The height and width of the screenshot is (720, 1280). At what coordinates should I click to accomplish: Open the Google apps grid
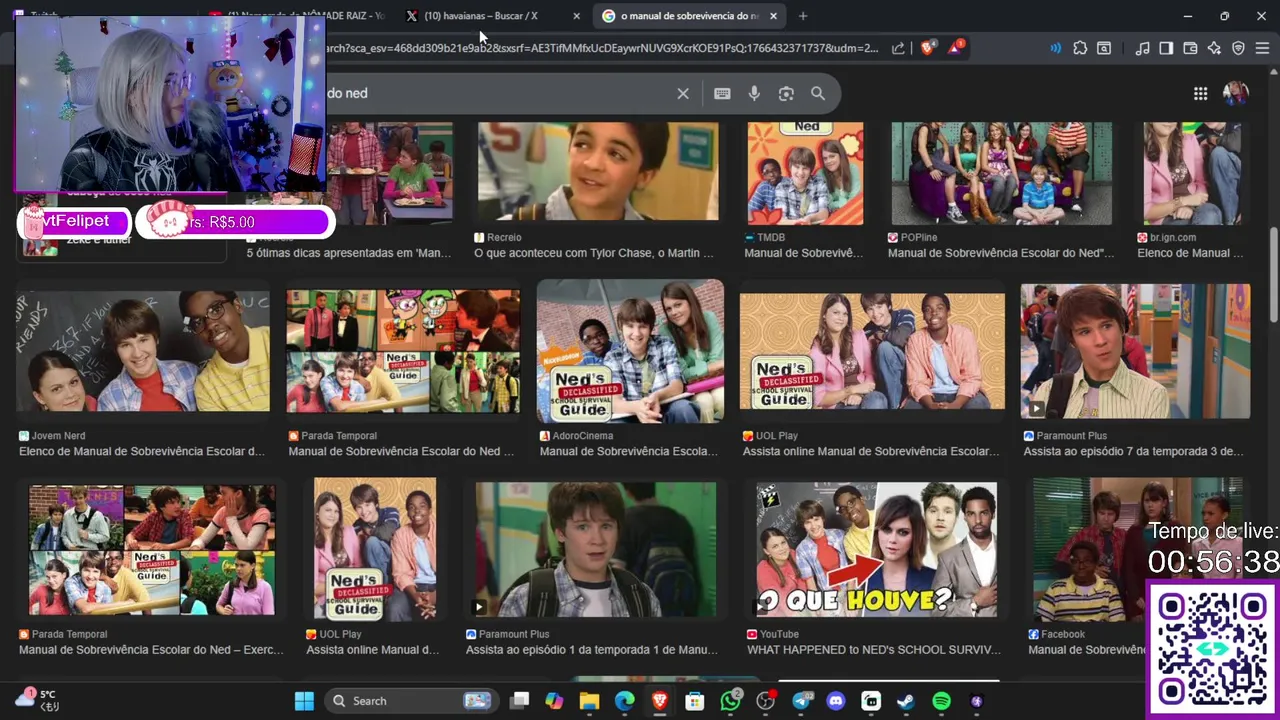[x=1200, y=93]
